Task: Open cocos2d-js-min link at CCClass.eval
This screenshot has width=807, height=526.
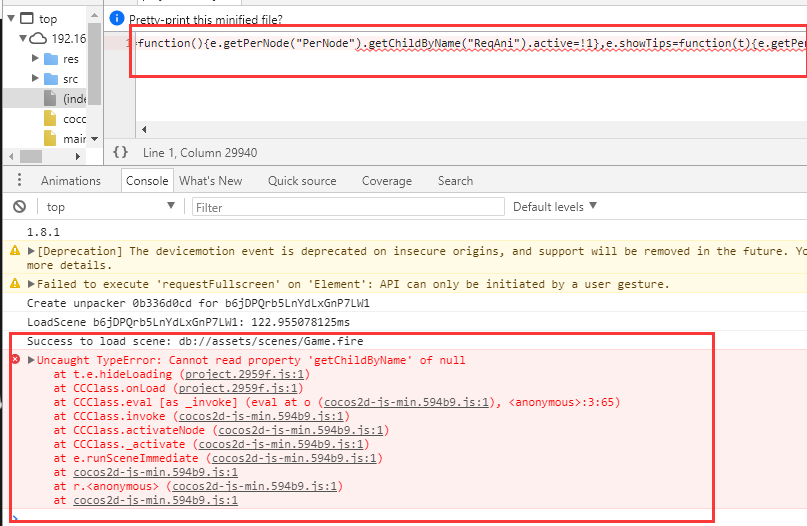Action: (406, 402)
